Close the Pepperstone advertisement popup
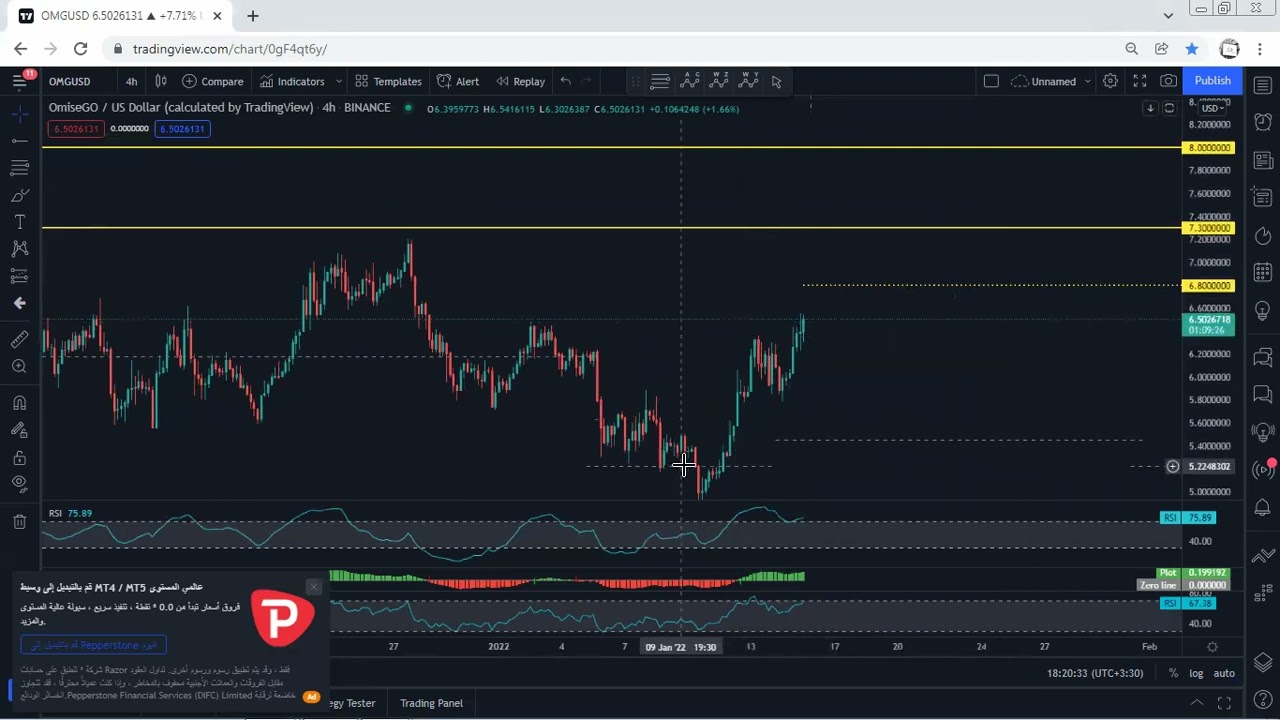 tap(314, 587)
